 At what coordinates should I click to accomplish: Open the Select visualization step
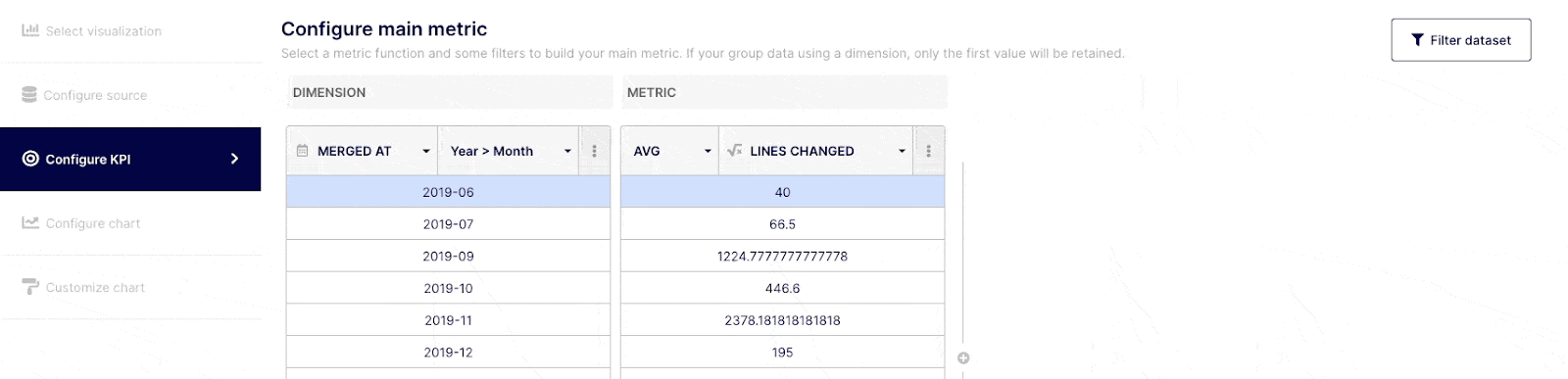130,31
